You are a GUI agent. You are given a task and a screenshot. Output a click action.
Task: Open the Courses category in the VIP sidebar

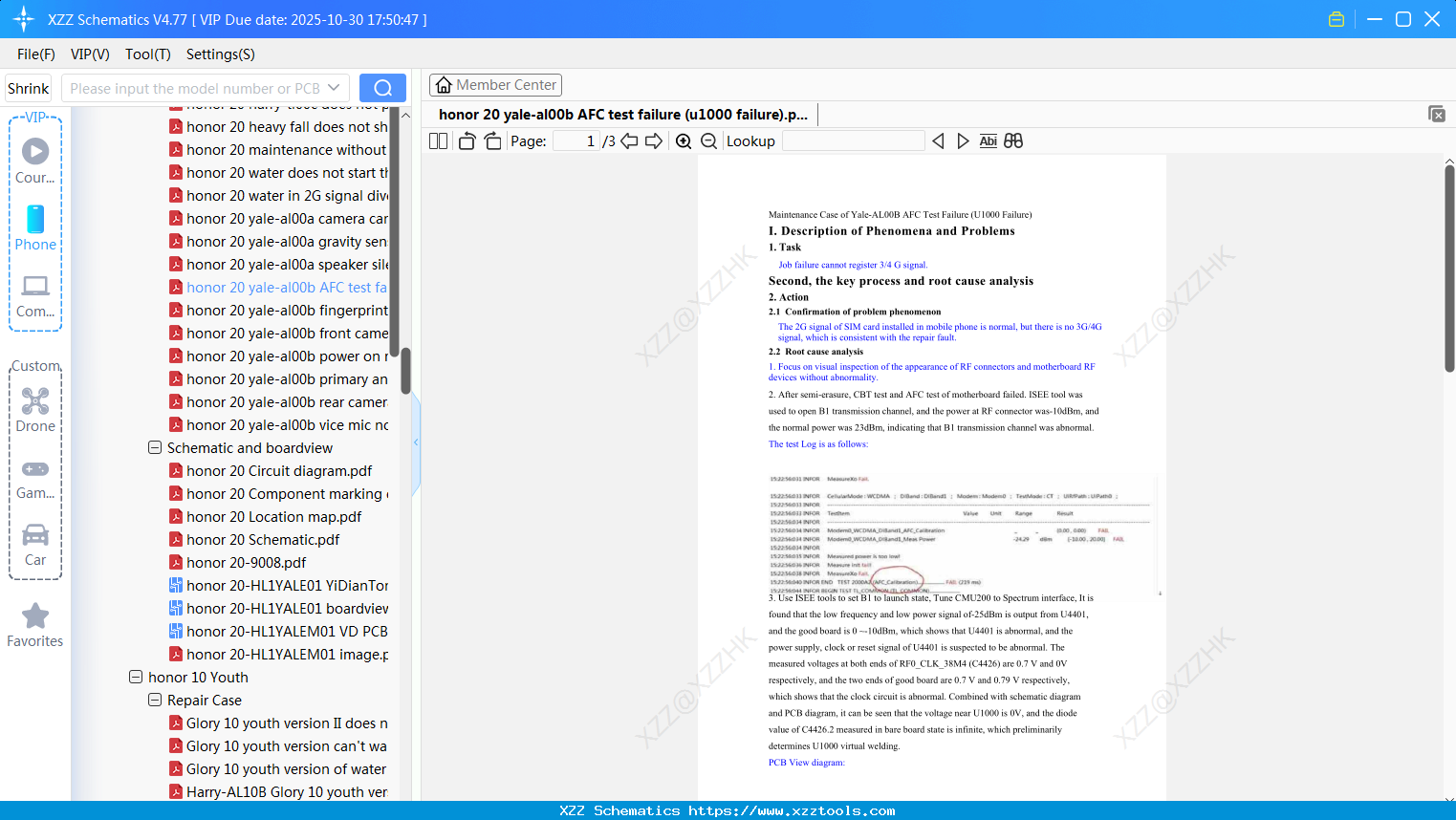click(x=35, y=162)
